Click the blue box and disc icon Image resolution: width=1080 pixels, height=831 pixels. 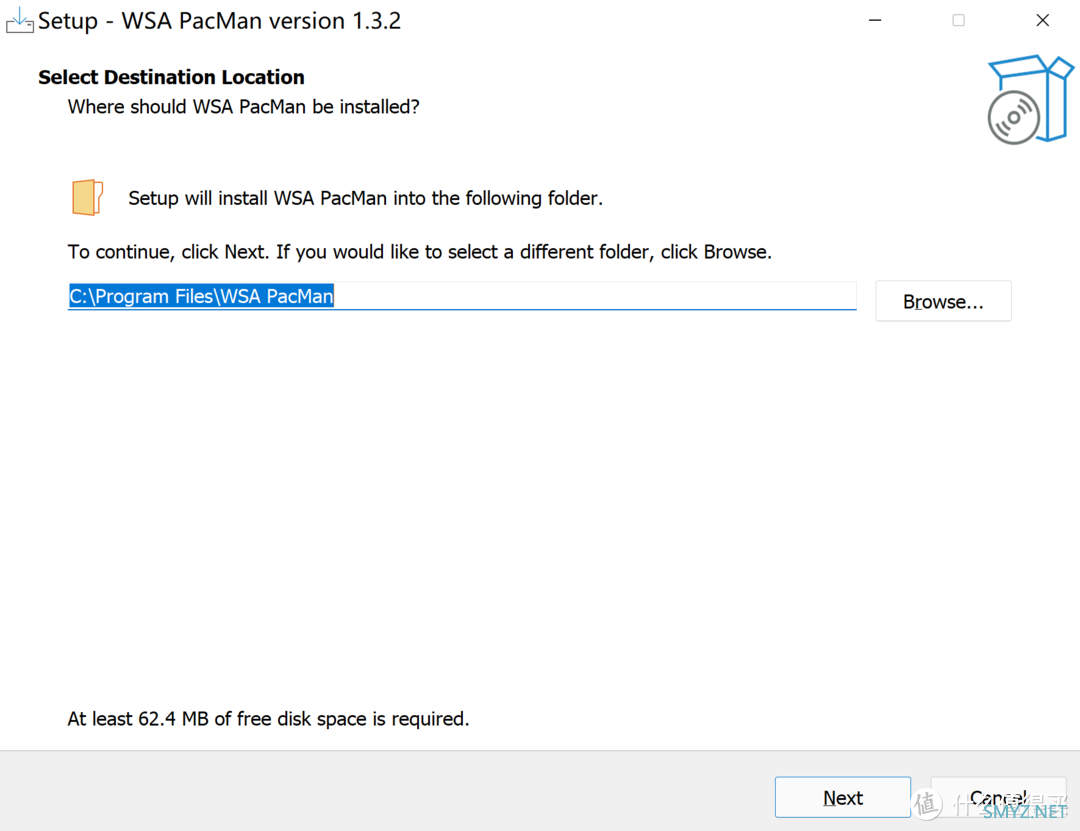(1029, 99)
